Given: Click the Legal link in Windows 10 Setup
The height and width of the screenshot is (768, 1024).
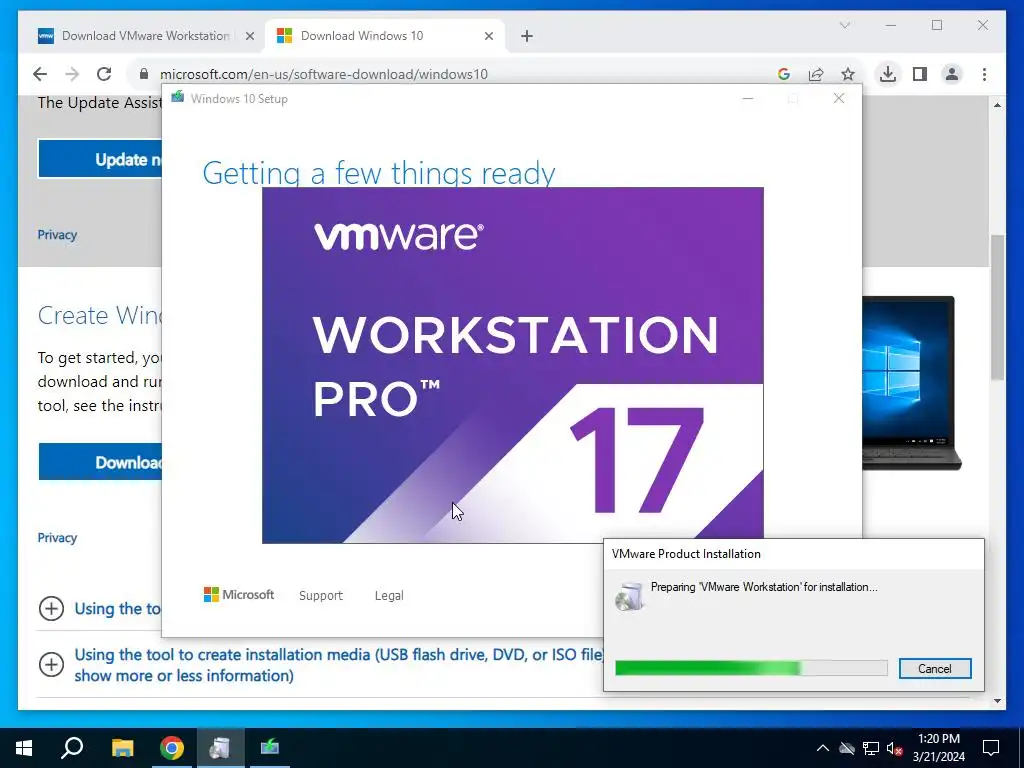Looking at the screenshot, I should tap(389, 595).
